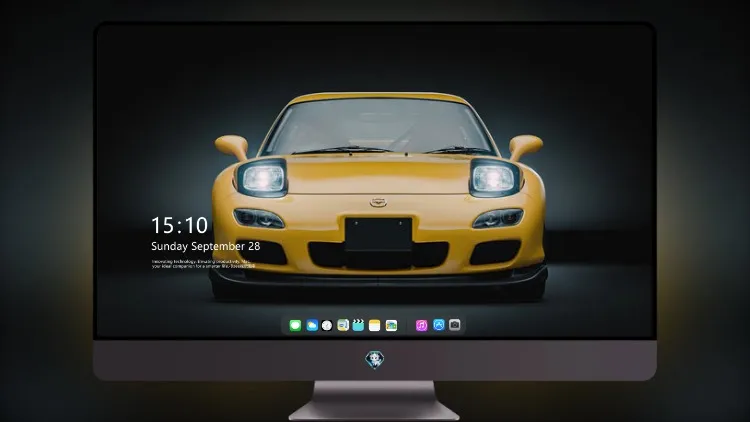This screenshot has height=422, width=750.
Task: Open the yellow Notes app in the dock
Action: click(375, 325)
